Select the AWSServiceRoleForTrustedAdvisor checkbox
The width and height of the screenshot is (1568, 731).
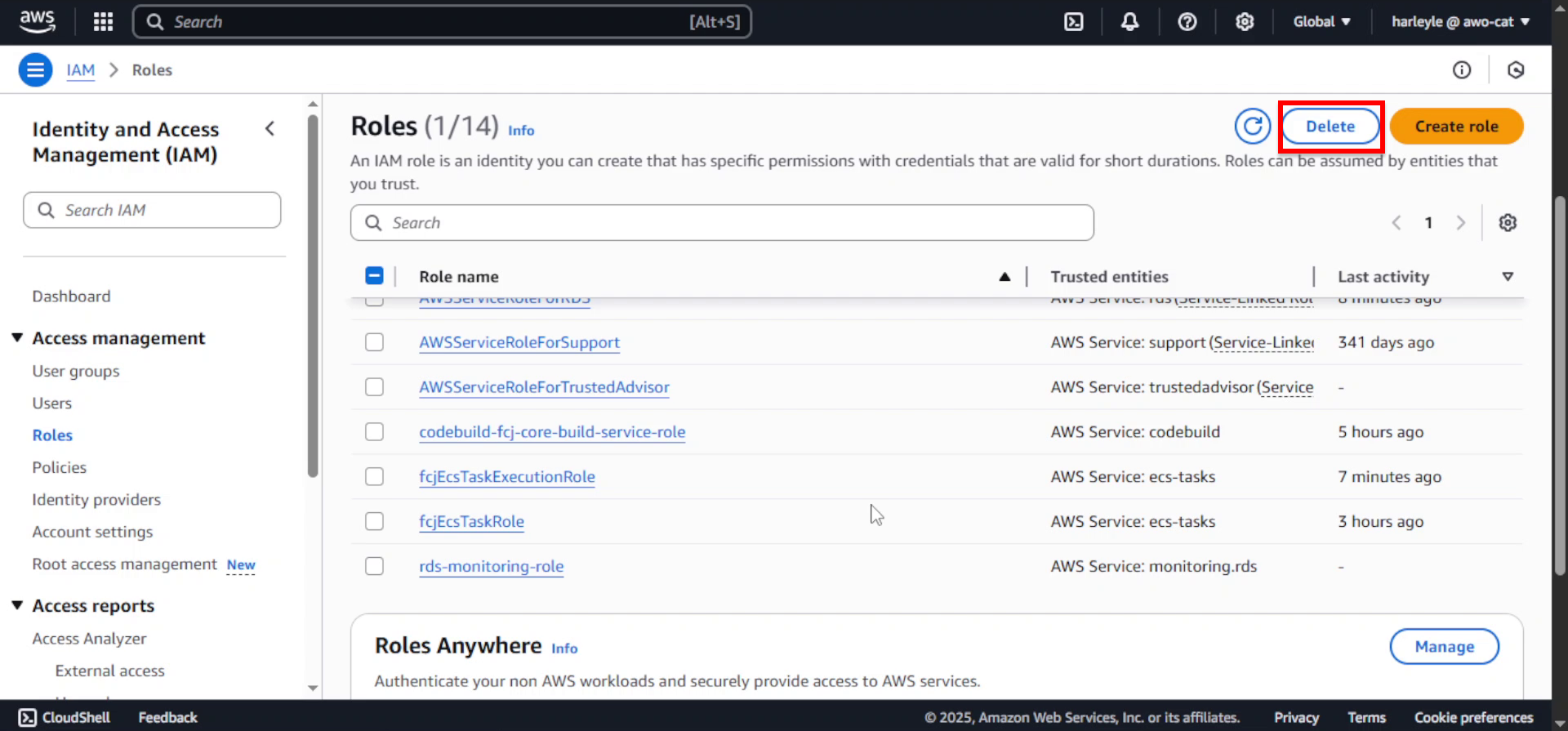[374, 387]
